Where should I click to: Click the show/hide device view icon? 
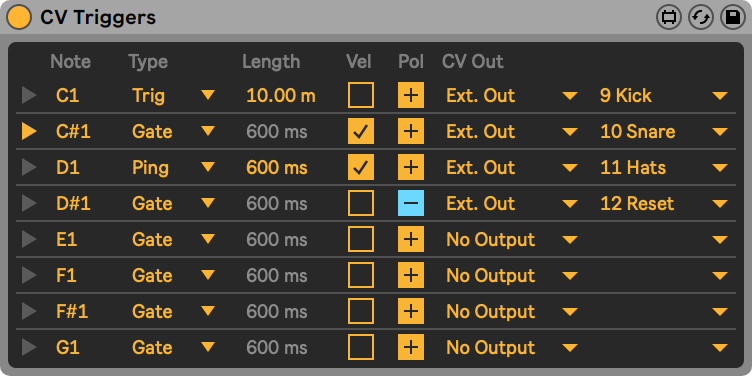point(669,18)
